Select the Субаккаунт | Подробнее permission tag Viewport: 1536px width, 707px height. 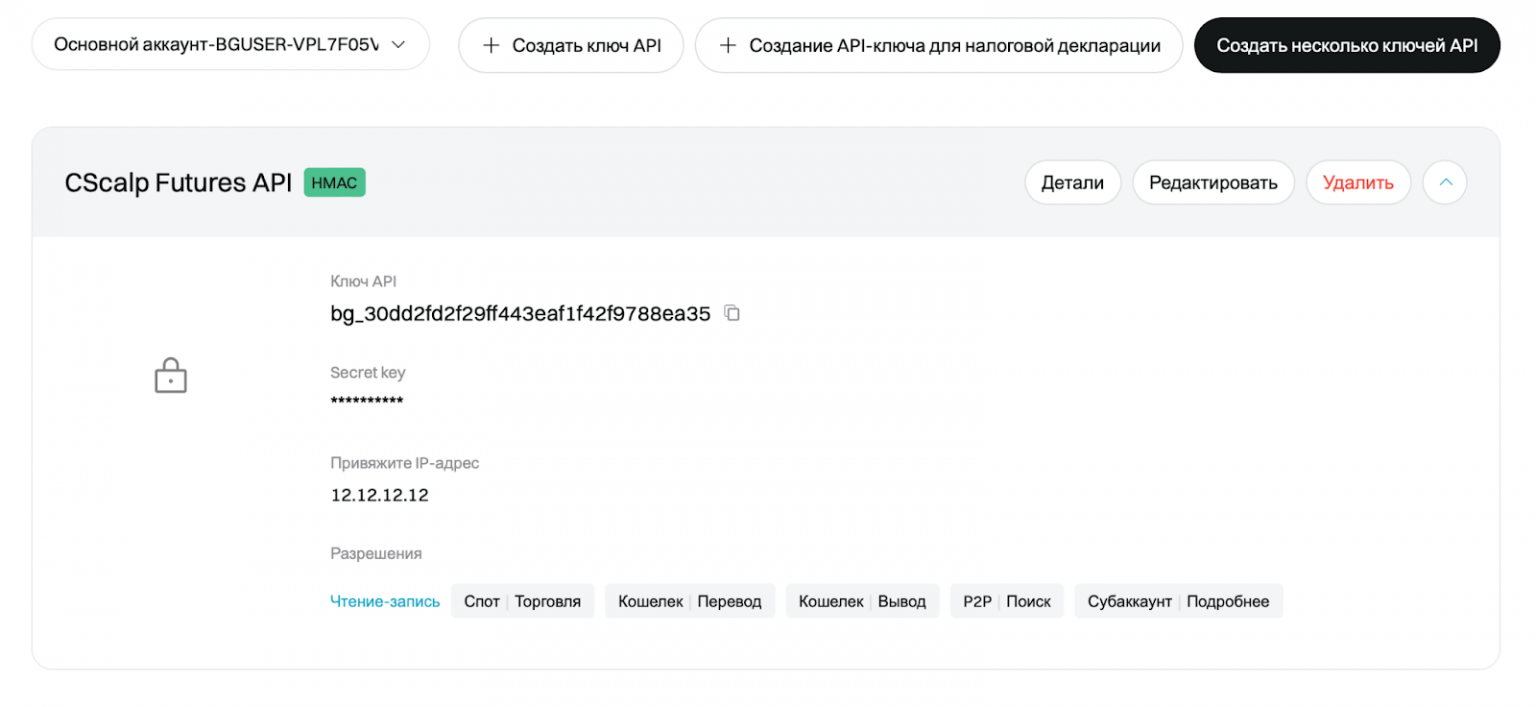click(x=1178, y=601)
